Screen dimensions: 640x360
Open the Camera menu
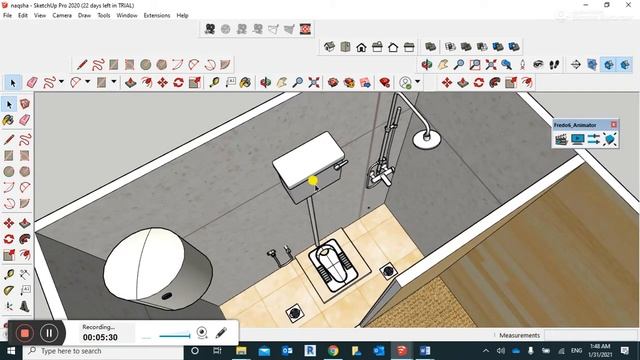click(x=62, y=15)
